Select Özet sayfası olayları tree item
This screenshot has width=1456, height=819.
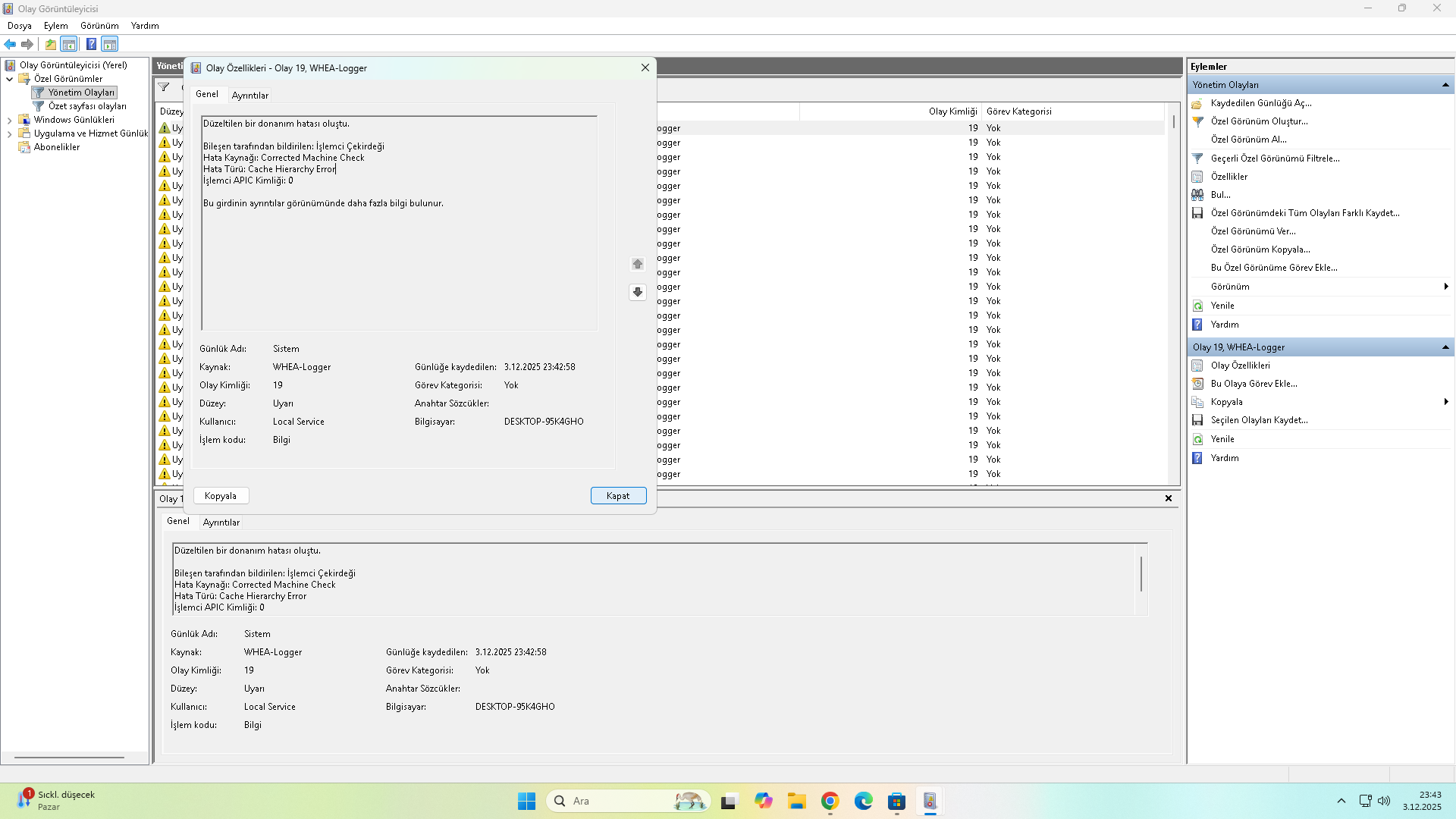[87, 106]
